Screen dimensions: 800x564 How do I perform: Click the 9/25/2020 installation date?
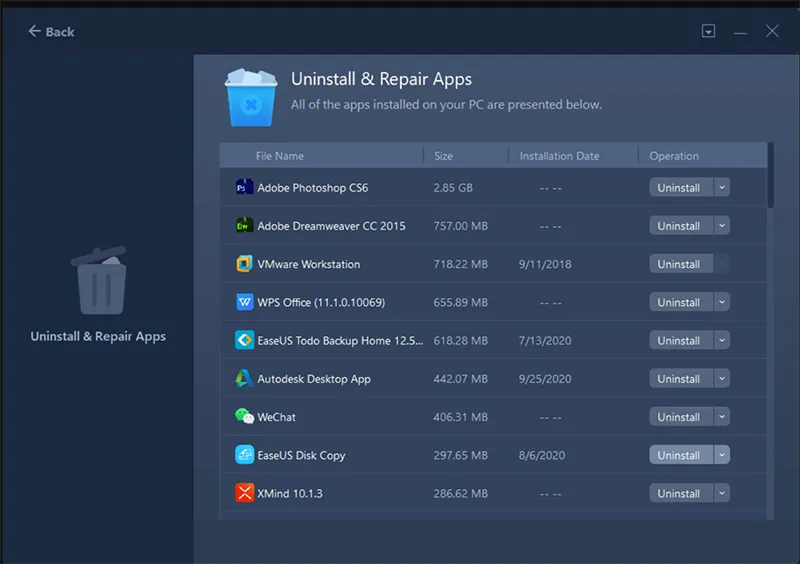point(545,379)
